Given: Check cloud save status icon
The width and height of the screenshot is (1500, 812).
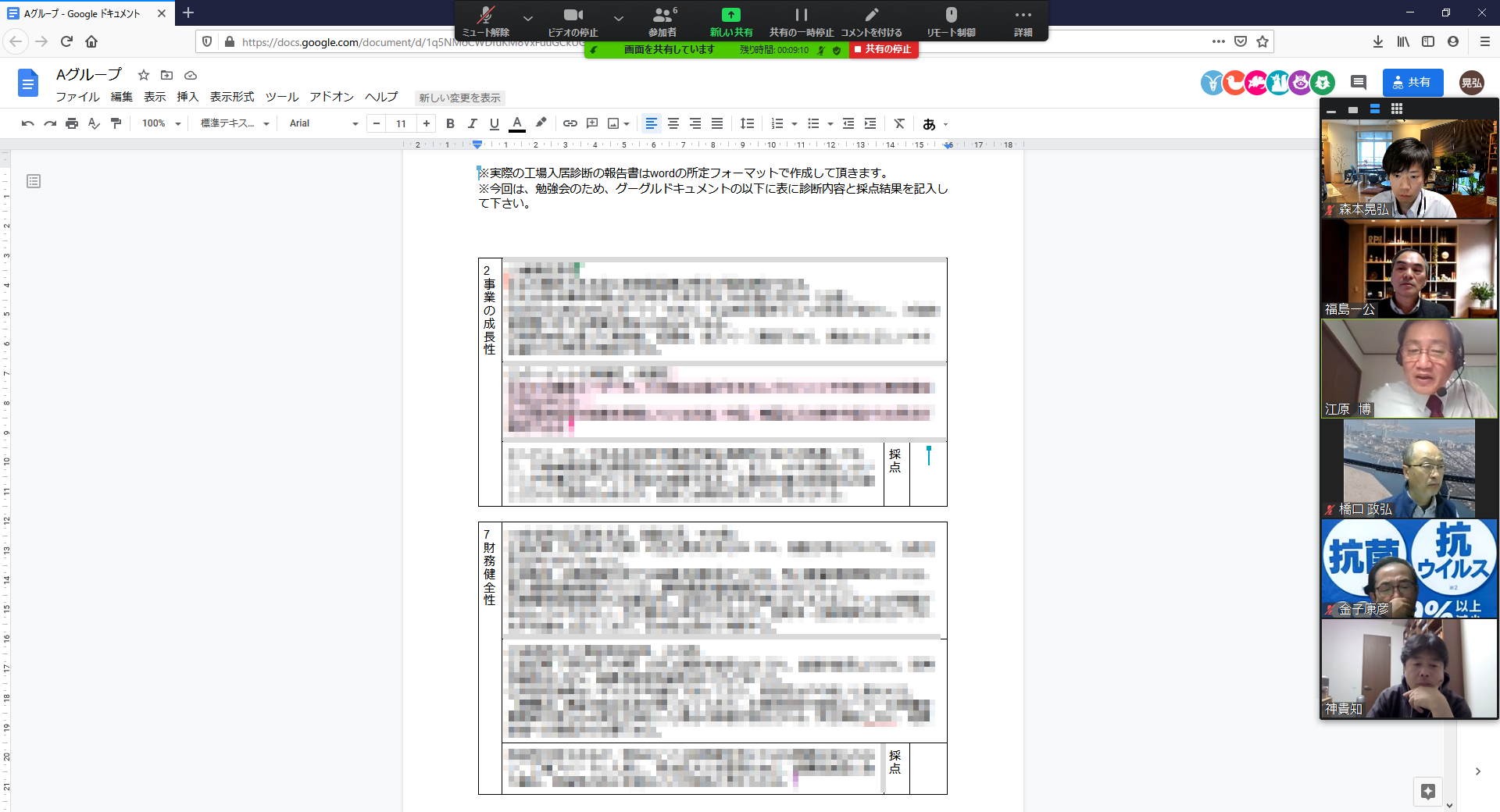Looking at the screenshot, I should (190, 75).
